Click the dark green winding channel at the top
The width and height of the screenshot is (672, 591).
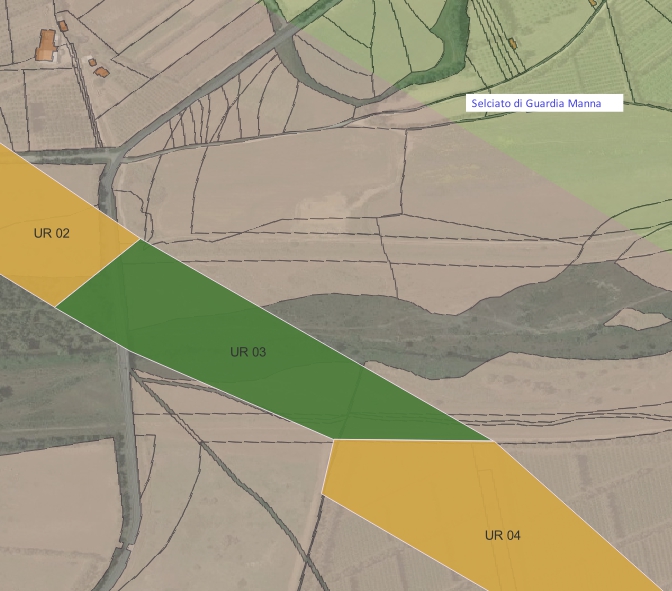click(x=455, y=40)
